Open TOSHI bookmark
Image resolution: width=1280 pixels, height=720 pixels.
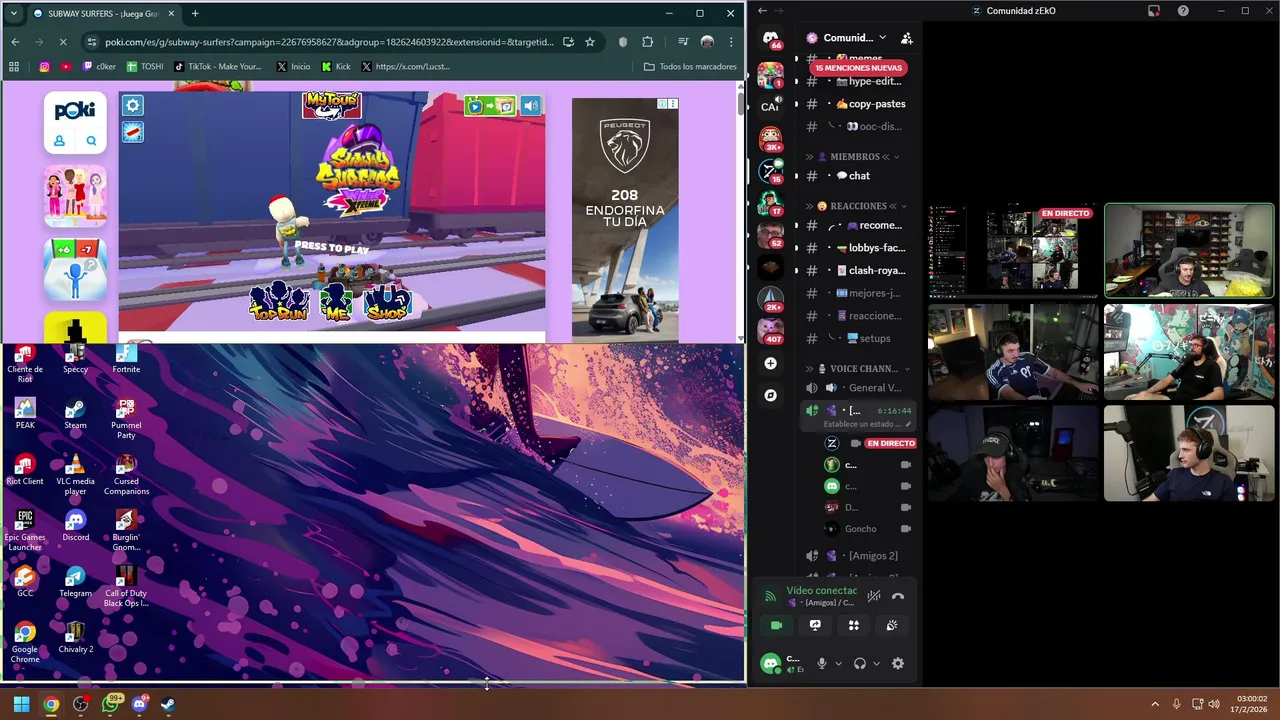click(x=144, y=67)
